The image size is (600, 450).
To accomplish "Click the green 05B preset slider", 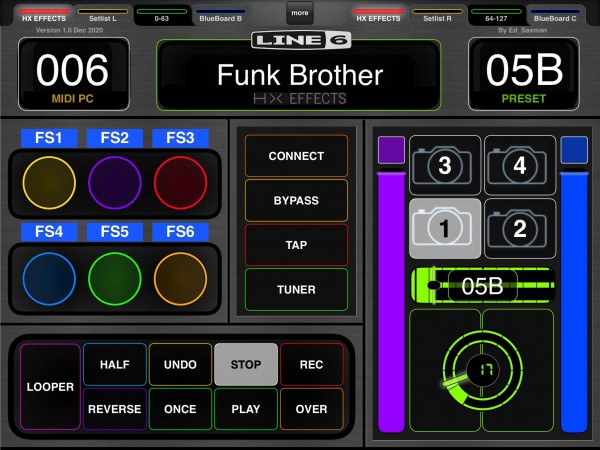I will 482,285.
